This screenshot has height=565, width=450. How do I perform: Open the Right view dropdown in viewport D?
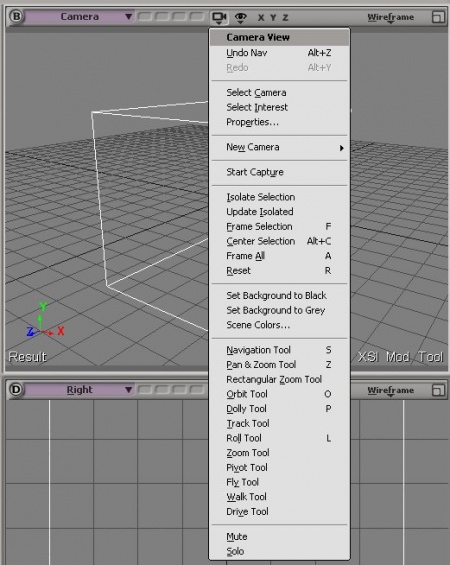tap(80, 390)
